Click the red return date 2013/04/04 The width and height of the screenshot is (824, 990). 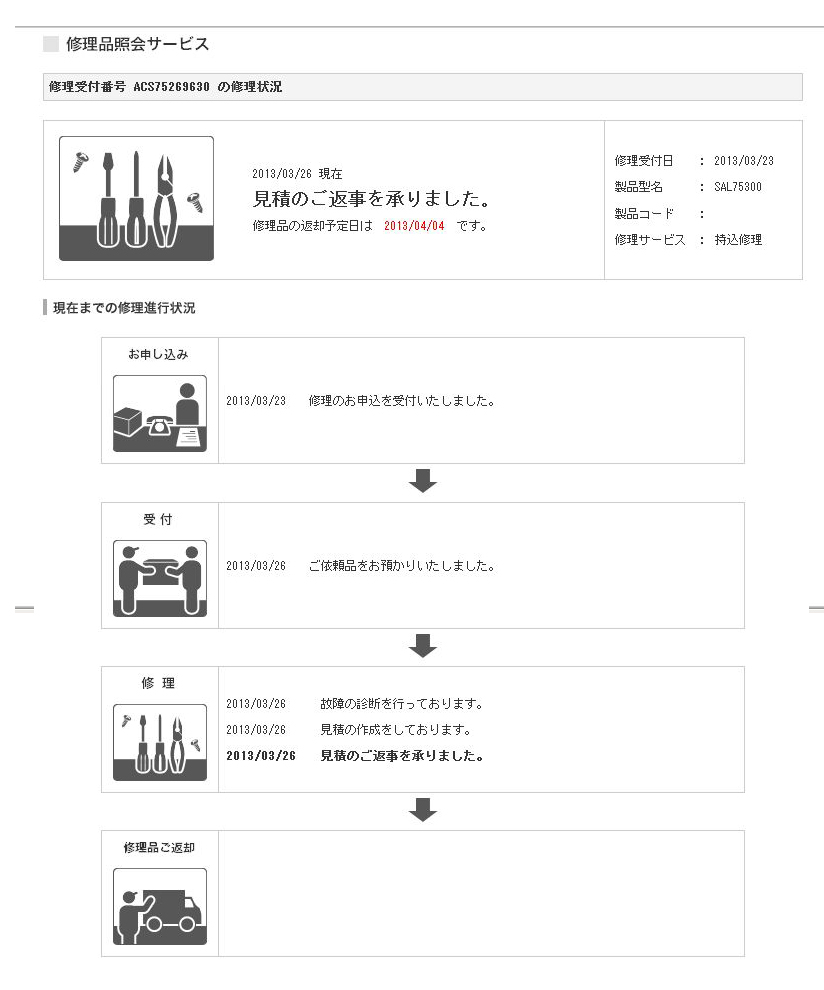414,226
